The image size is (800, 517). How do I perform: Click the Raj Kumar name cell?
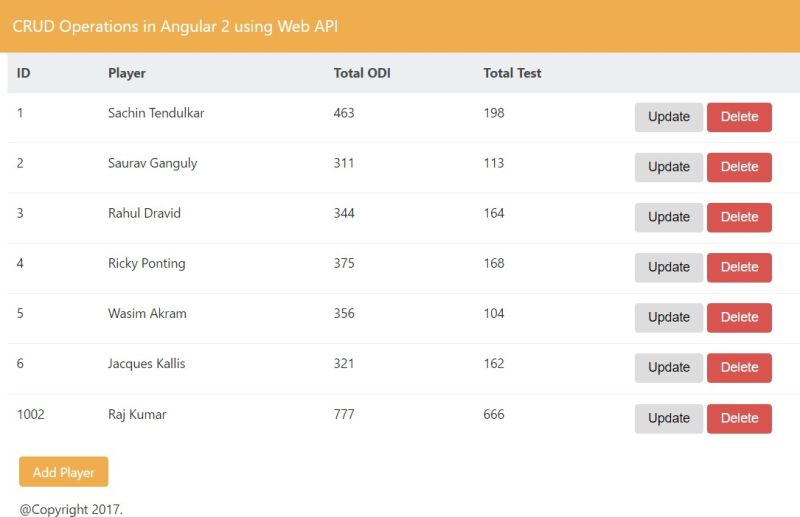(137, 414)
